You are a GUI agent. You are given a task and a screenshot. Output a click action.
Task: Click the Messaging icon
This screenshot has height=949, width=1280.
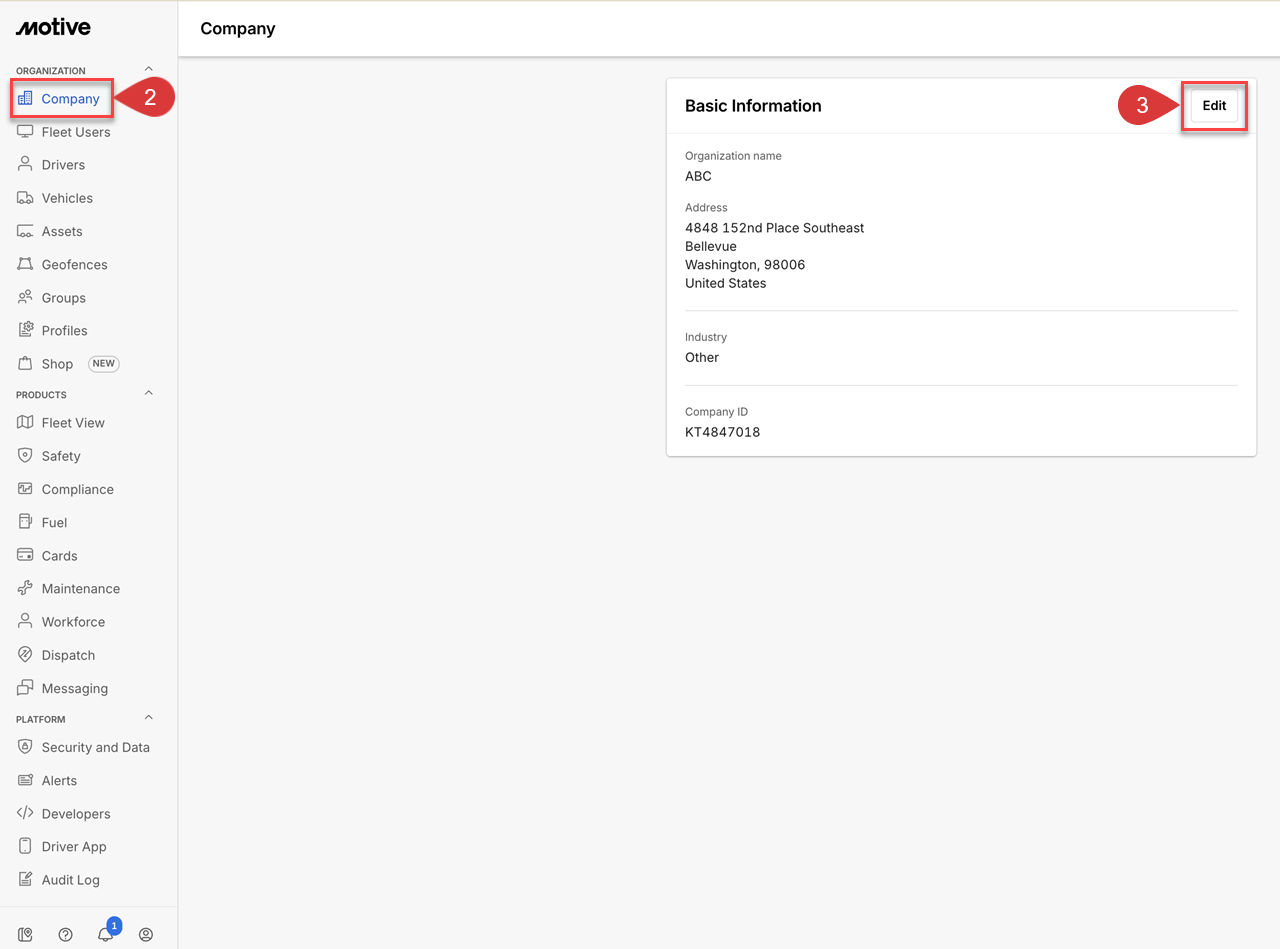(x=23, y=688)
